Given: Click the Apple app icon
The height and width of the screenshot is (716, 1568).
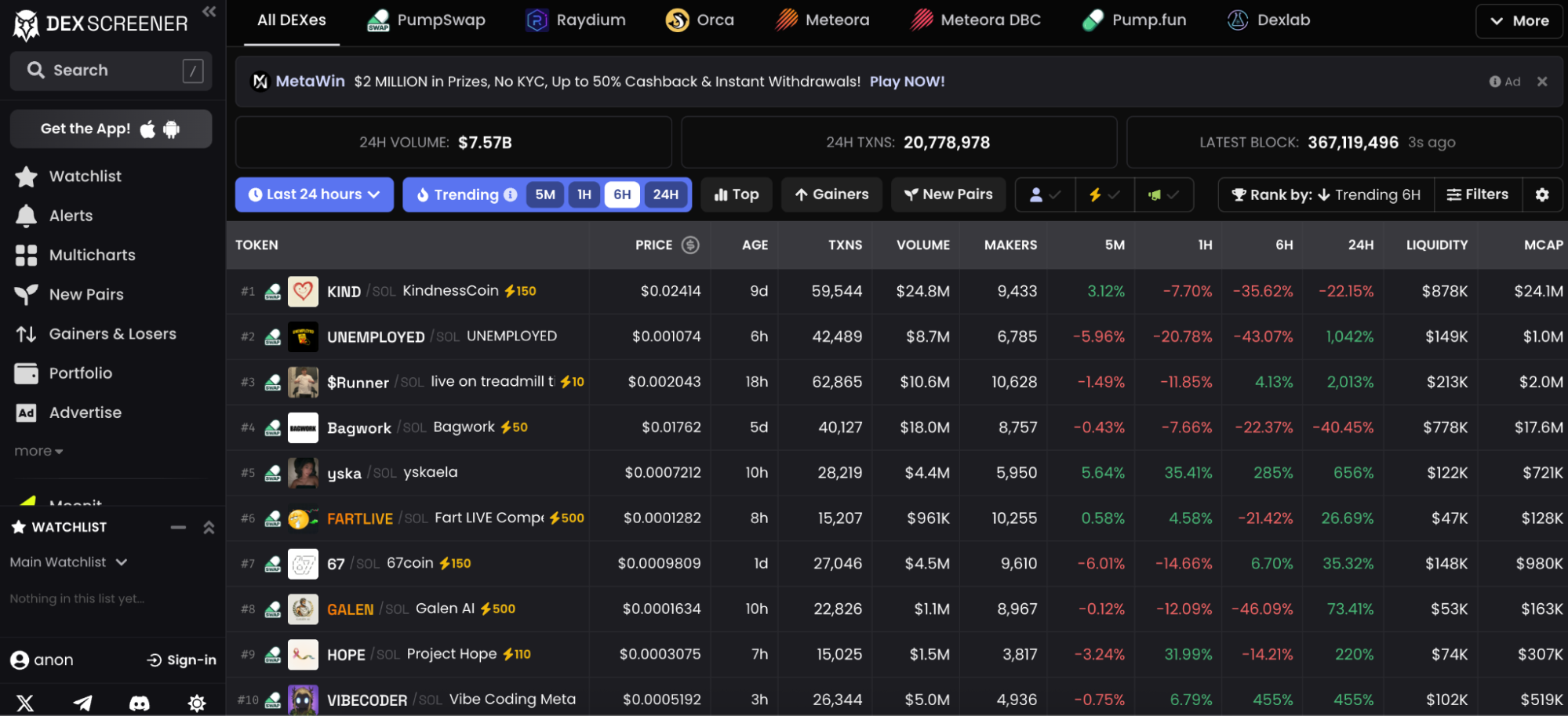Looking at the screenshot, I should click(147, 129).
